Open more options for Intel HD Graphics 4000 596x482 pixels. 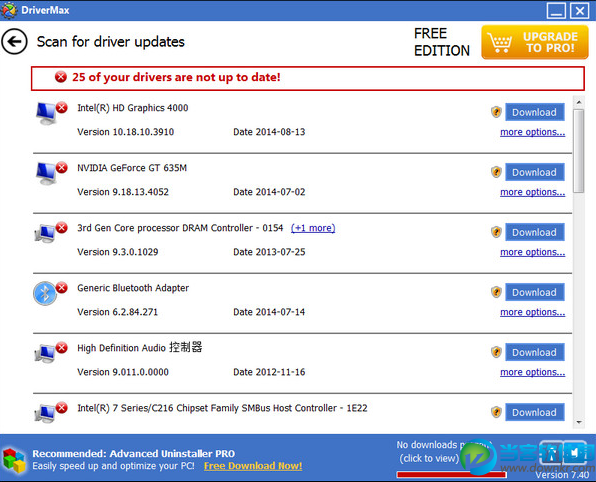[533, 132]
